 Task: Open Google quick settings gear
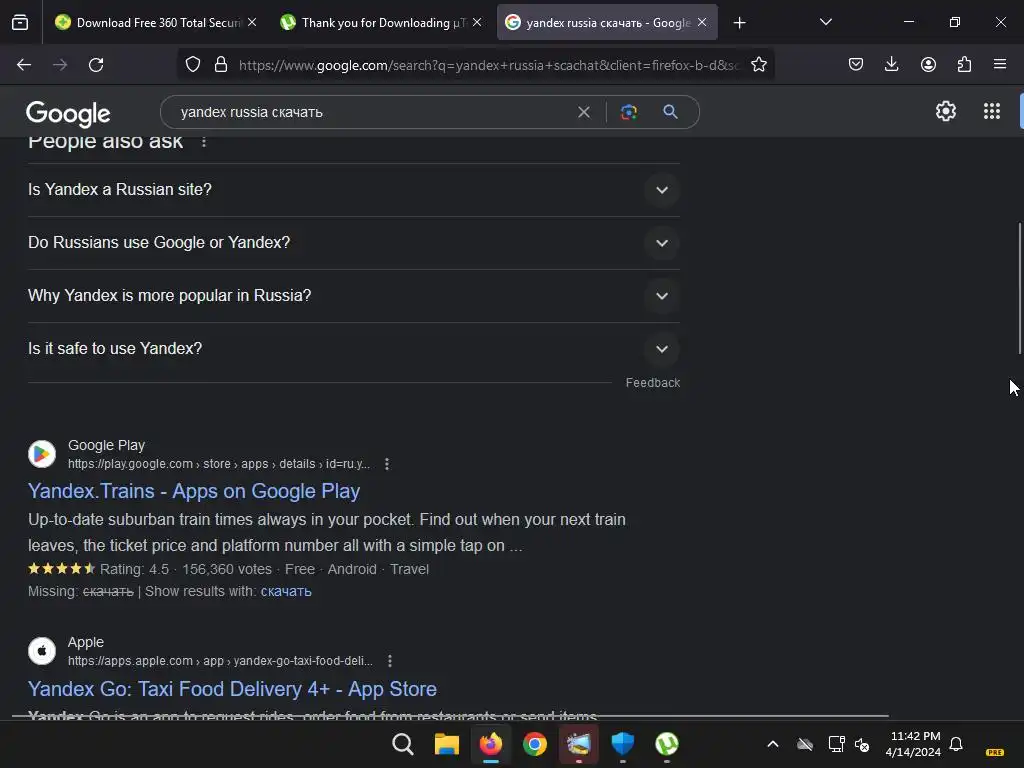[x=946, y=112]
